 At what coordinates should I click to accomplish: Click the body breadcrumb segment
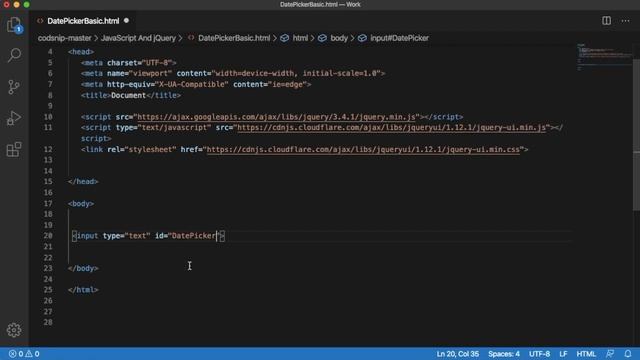(339, 38)
